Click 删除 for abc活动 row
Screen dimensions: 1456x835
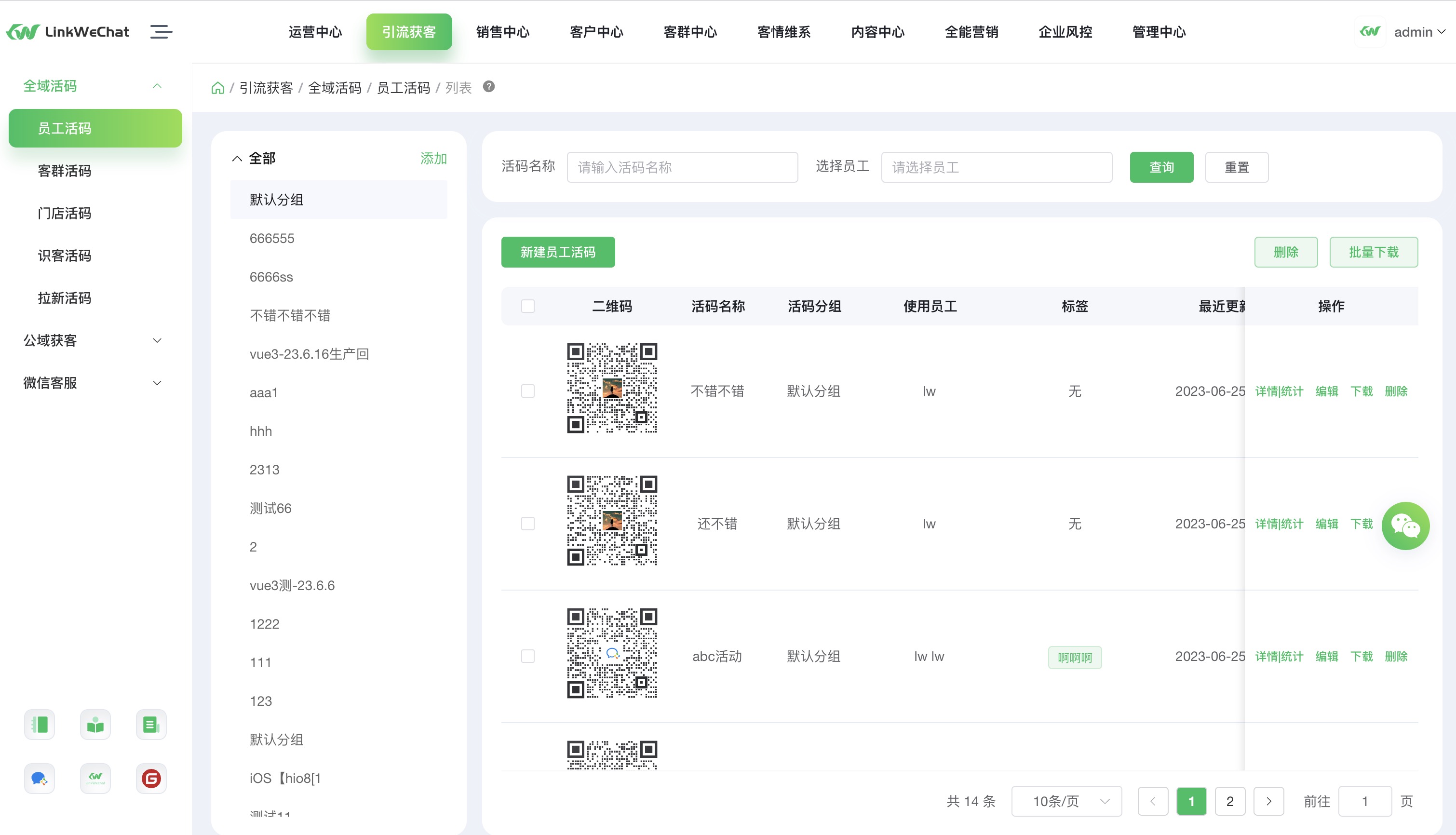pos(1396,656)
